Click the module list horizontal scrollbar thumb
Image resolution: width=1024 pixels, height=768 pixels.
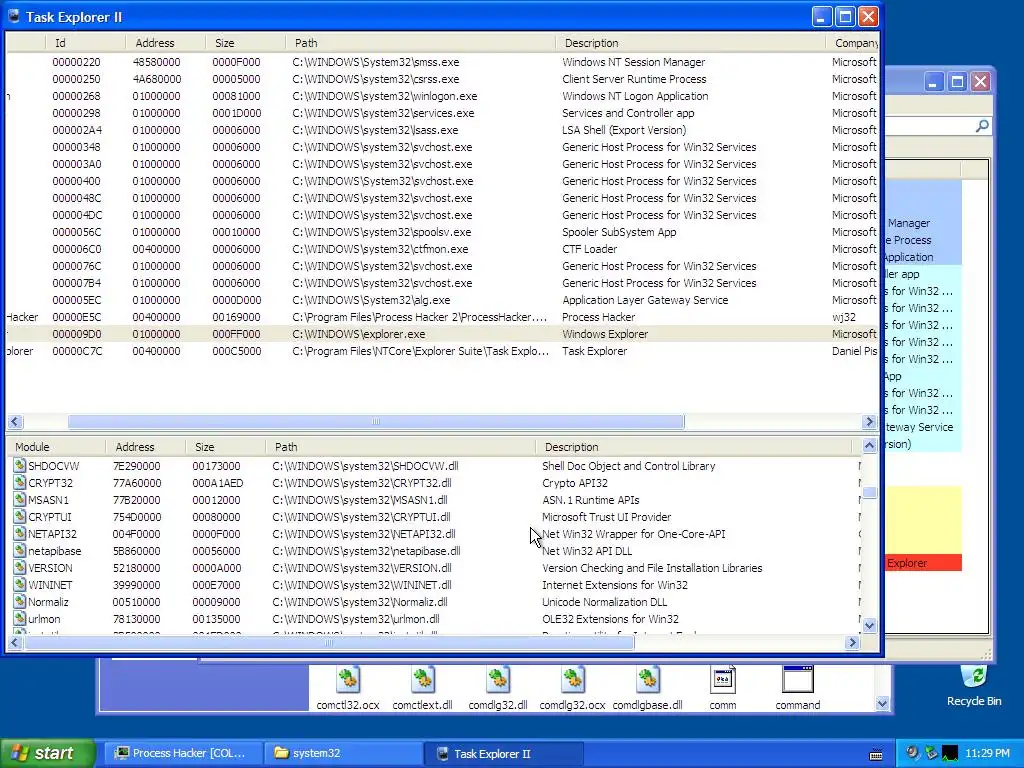tap(328, 643)
